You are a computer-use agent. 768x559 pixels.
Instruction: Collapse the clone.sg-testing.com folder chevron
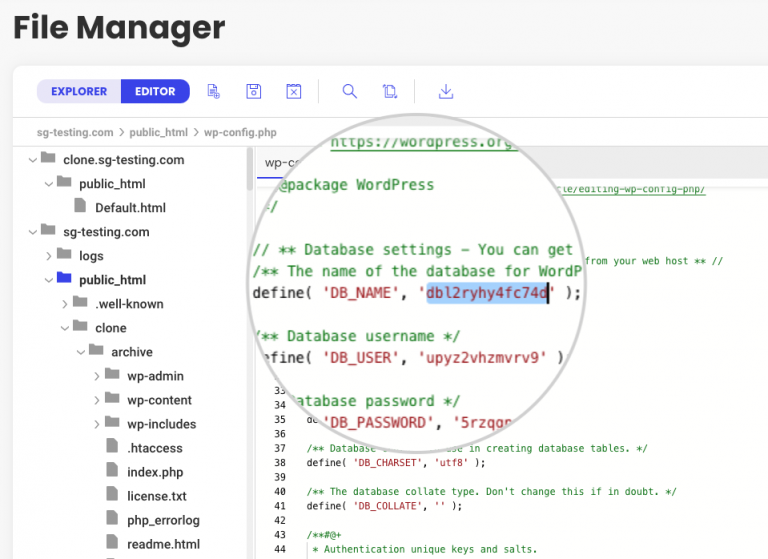pos(33,160)
